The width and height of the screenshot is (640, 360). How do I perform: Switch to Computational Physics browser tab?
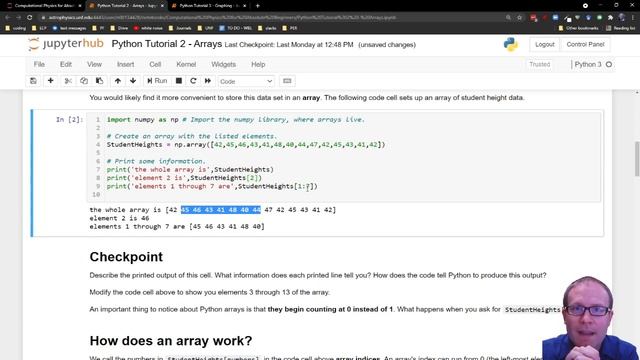pos(44,6)
